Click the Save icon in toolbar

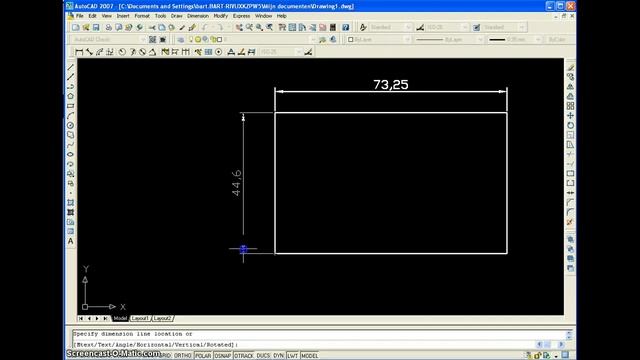[x=96, y=27]
